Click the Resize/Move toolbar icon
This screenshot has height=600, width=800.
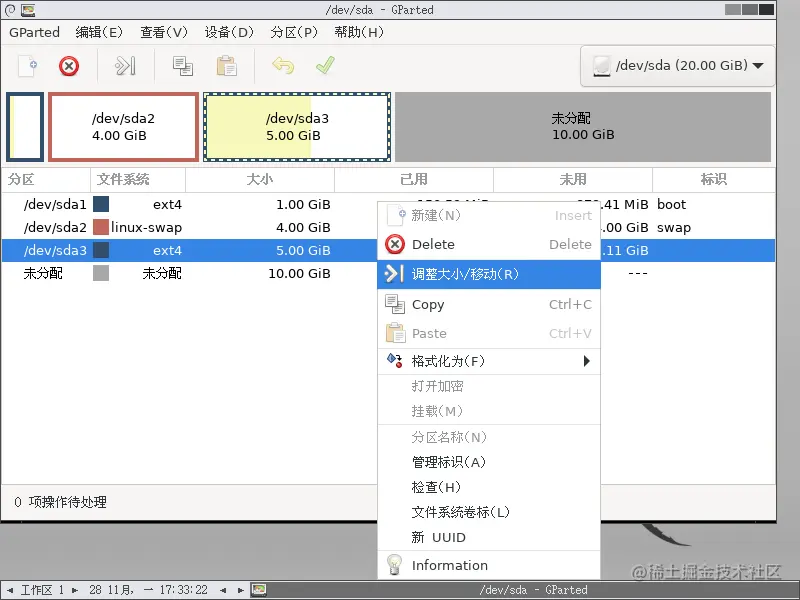pos(125,66)
